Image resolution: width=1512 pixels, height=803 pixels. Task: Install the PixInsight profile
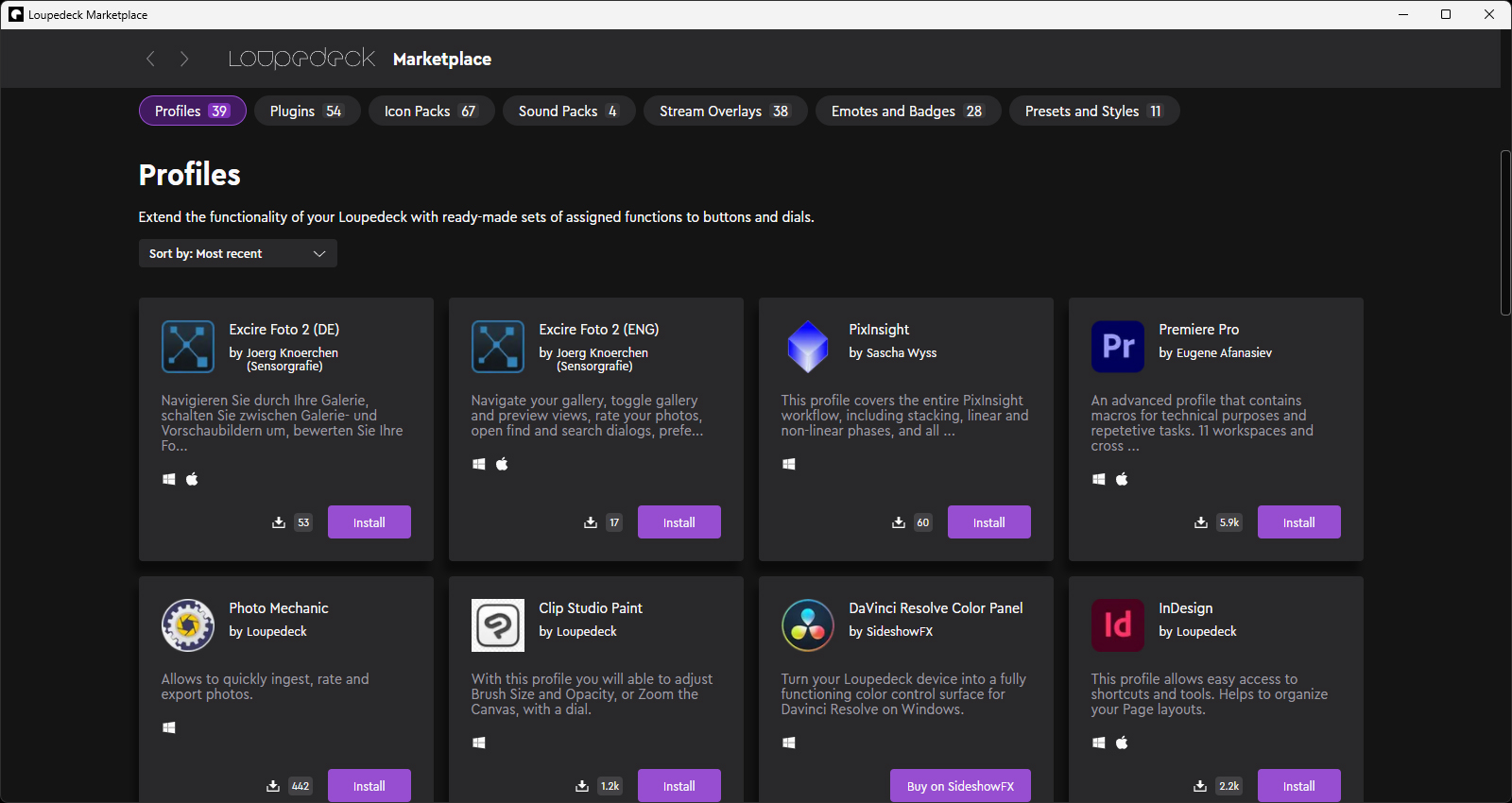click(988, 522)
